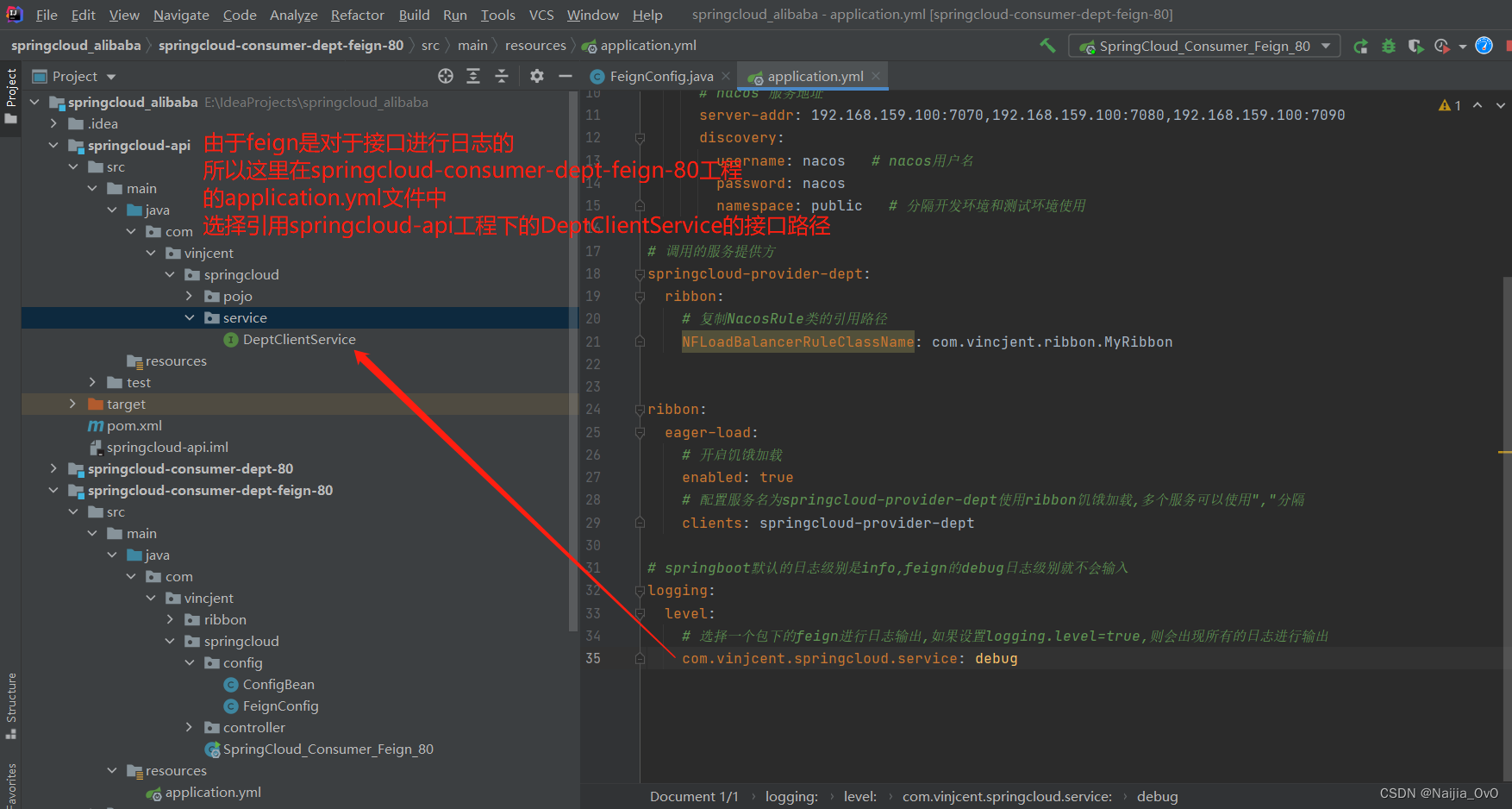The height and width of the screenshot is (809, 1512).
Task: Open the Project panel gear options
Action: coord(537,76)
